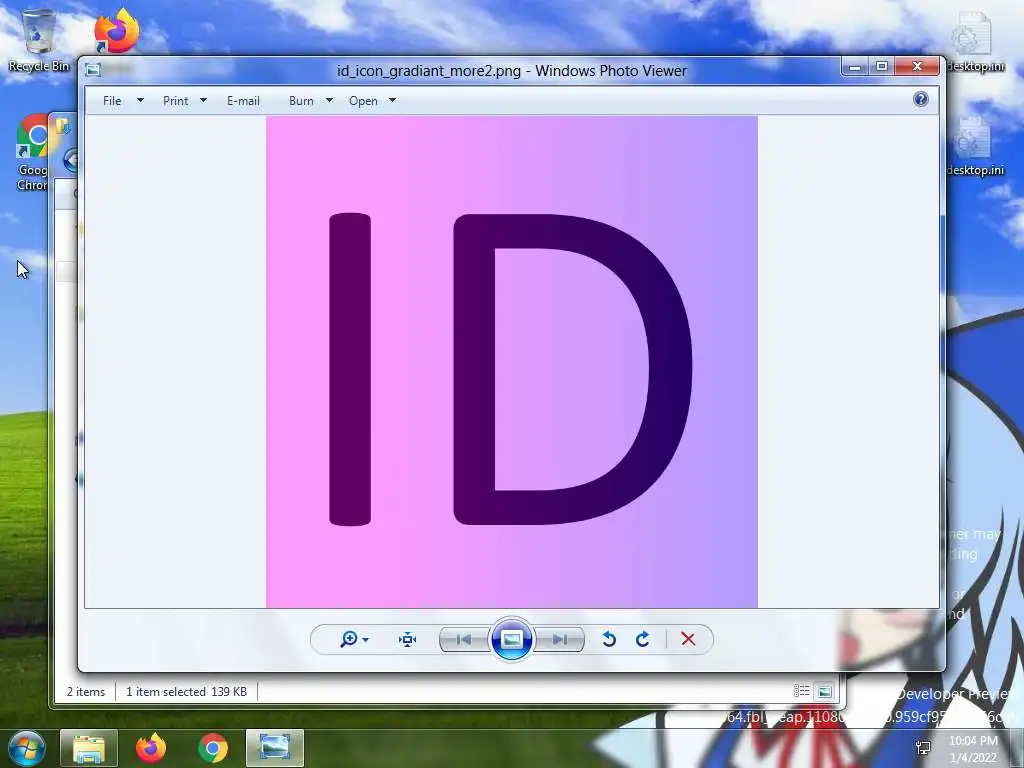Select the Firefox desktop shortcut
The width and height of the screenshot is (1024, 768).
coord(116,31)
